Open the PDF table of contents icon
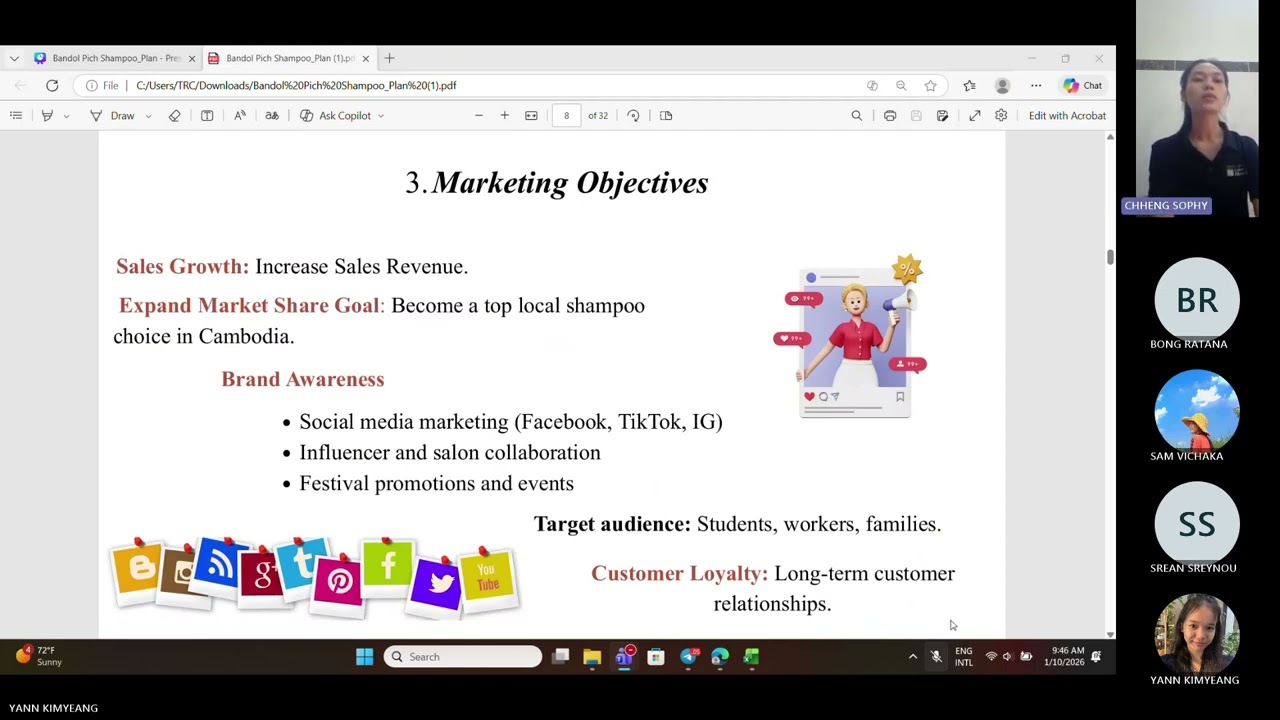The width and height of the screenshot is (1280, 720). 16,116
